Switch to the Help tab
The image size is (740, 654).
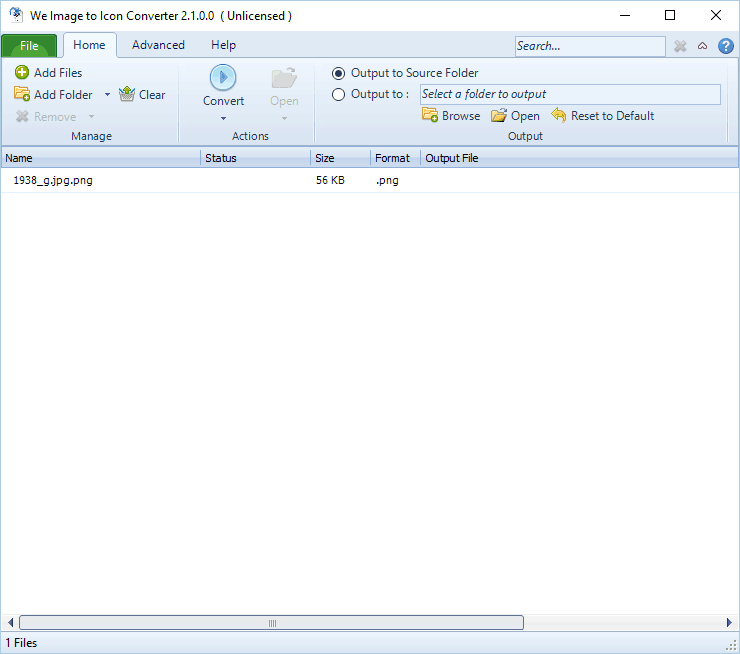point(223,45)
